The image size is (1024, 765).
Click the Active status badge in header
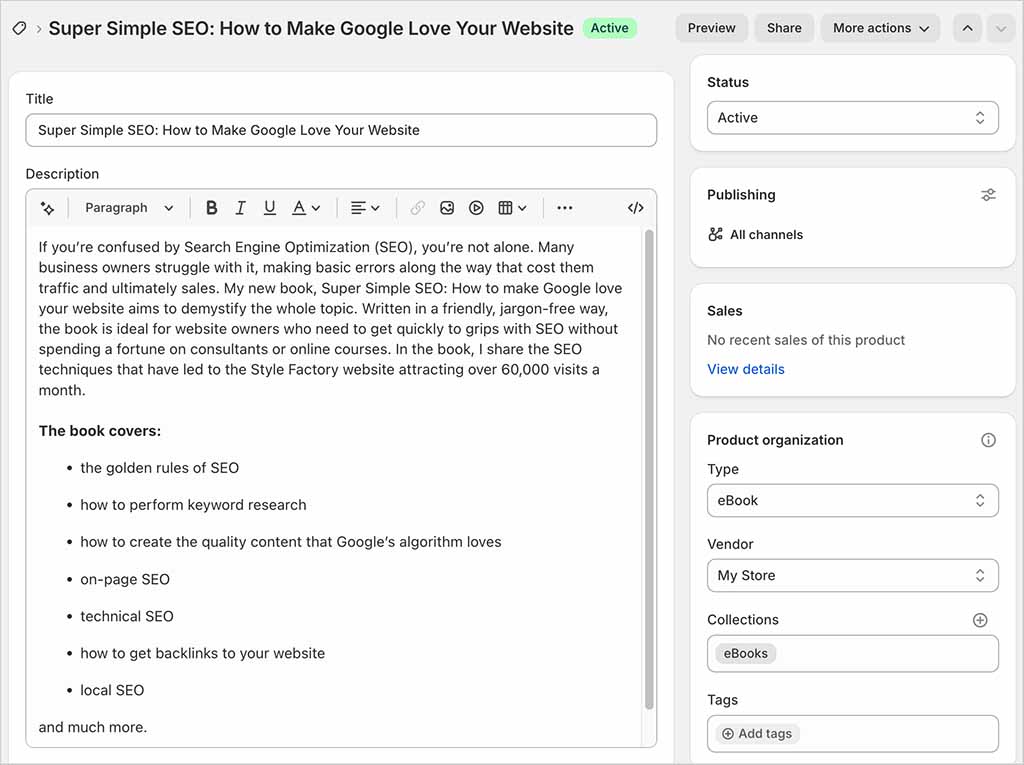(609, 28)
